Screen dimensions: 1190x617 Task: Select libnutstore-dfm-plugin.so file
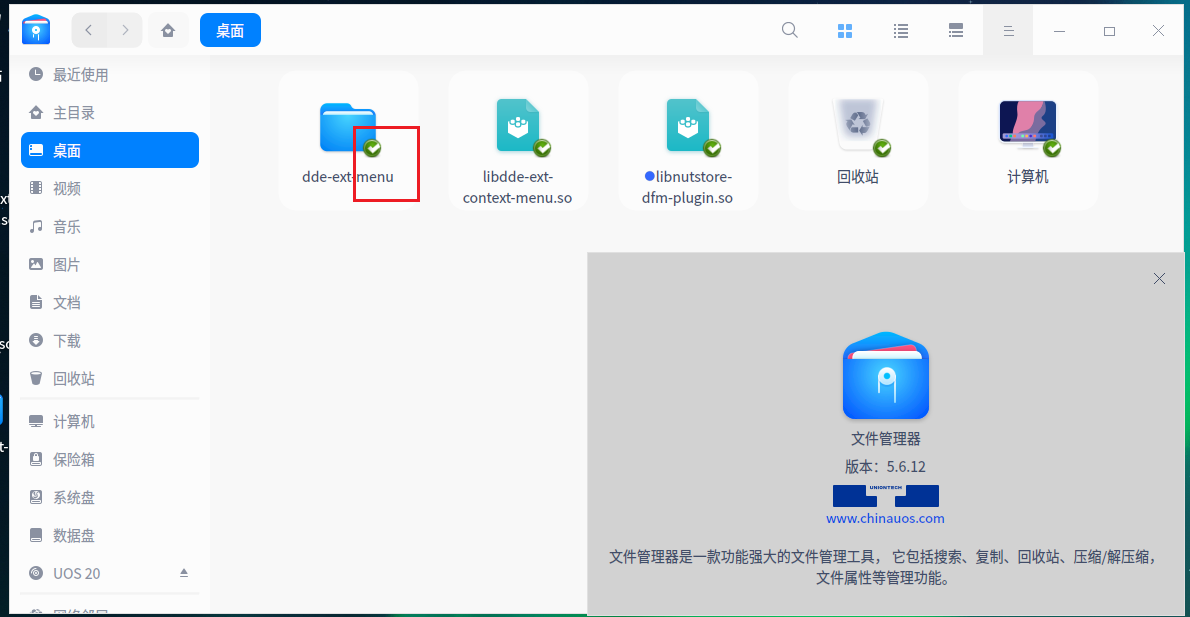point(687,130)
